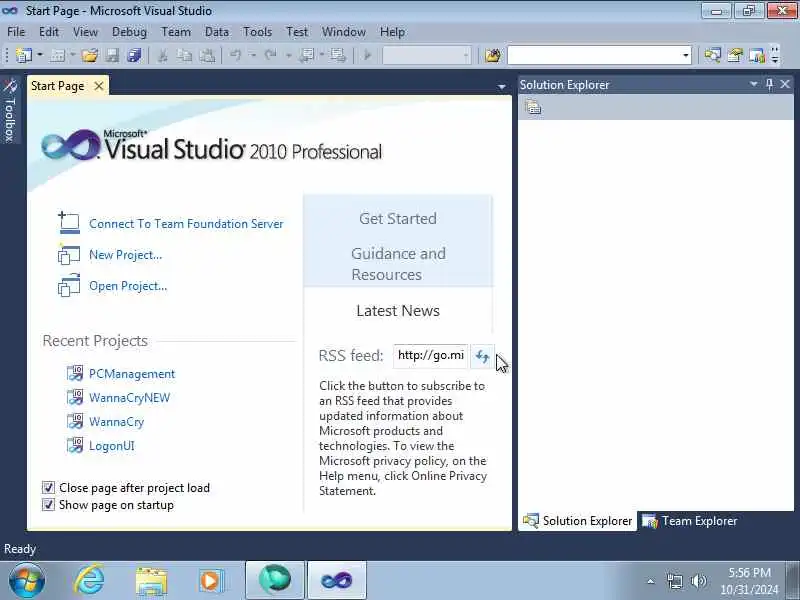Click the RSS feed refresh arrows button

pyautogui.click(x=482, y=356)
